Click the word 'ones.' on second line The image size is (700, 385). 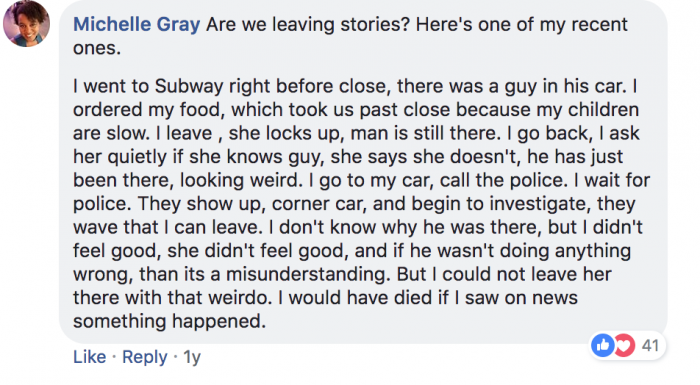point(97,48)
